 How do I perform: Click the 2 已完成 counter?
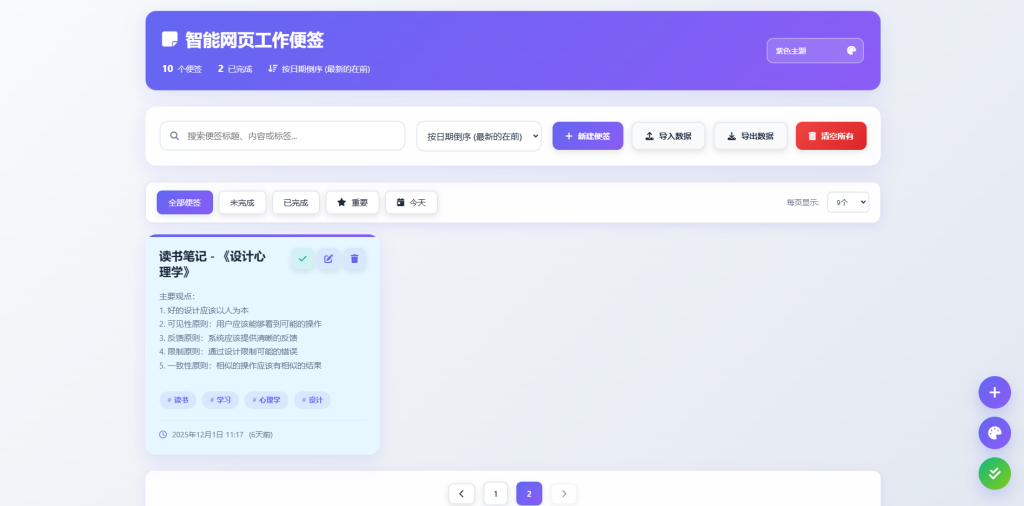[x=235, y=69]
